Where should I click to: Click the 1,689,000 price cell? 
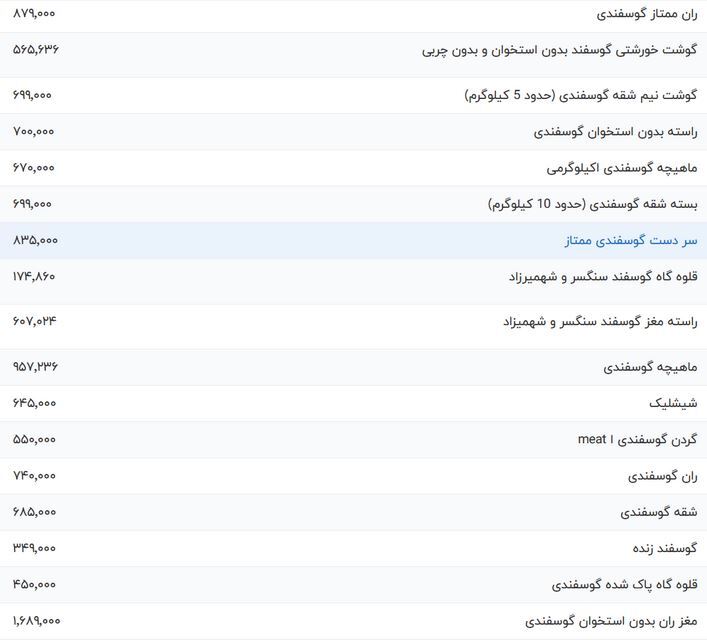[36, 621]
